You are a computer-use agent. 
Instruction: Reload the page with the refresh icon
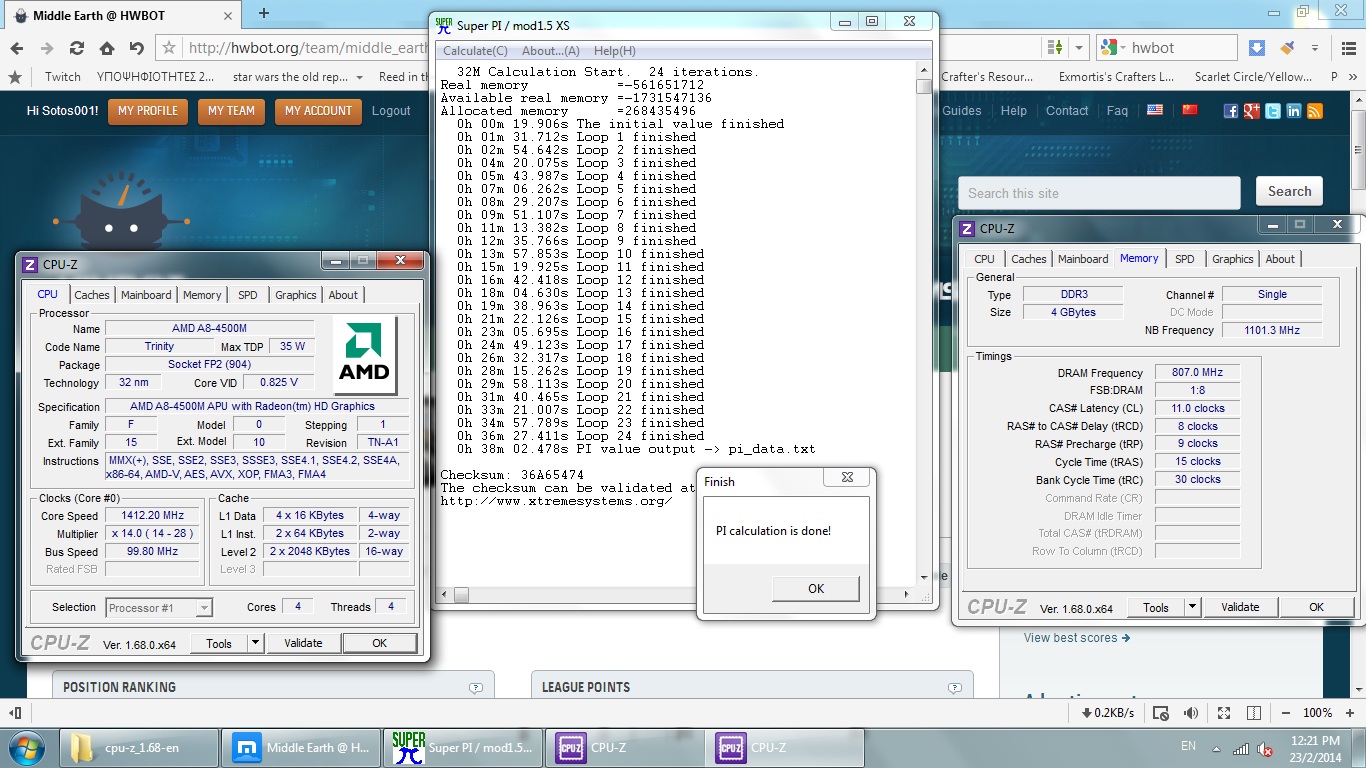(77, 48)
